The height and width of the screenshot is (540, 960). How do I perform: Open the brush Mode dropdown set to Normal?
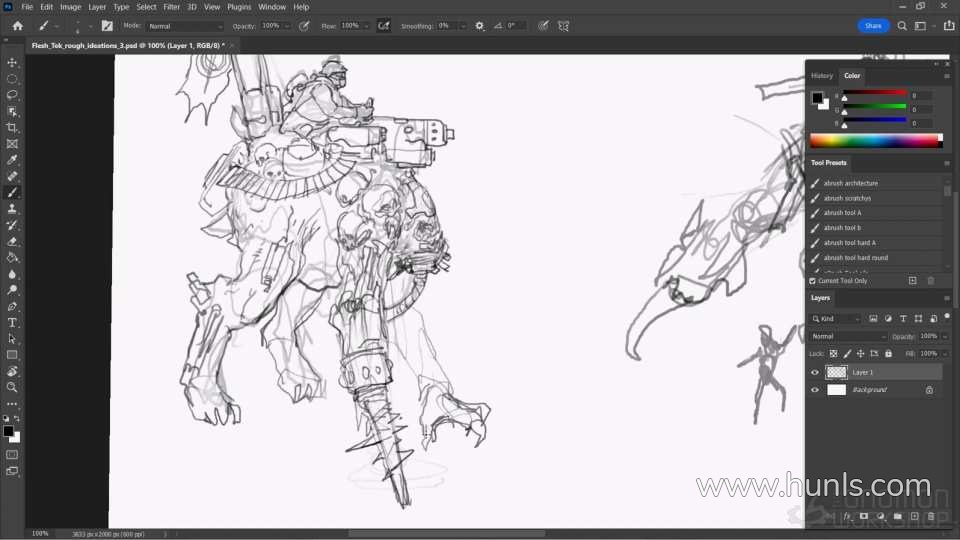(186, 26)
